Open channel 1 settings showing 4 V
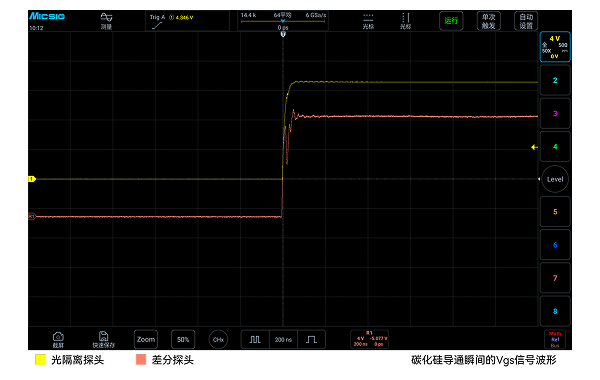The height and width of the screenshot is (380, 600). tap(555, 47)
